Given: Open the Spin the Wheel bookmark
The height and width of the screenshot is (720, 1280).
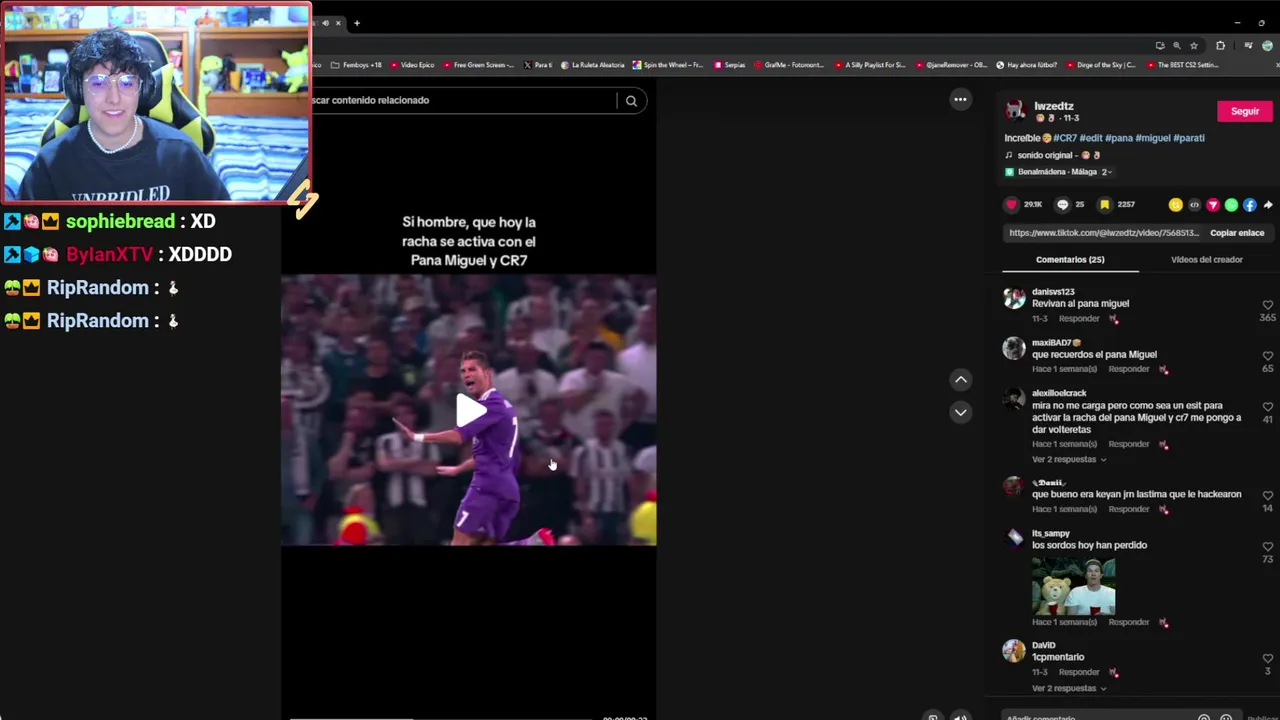Looking at the screenshot, I should pos(668,65).
